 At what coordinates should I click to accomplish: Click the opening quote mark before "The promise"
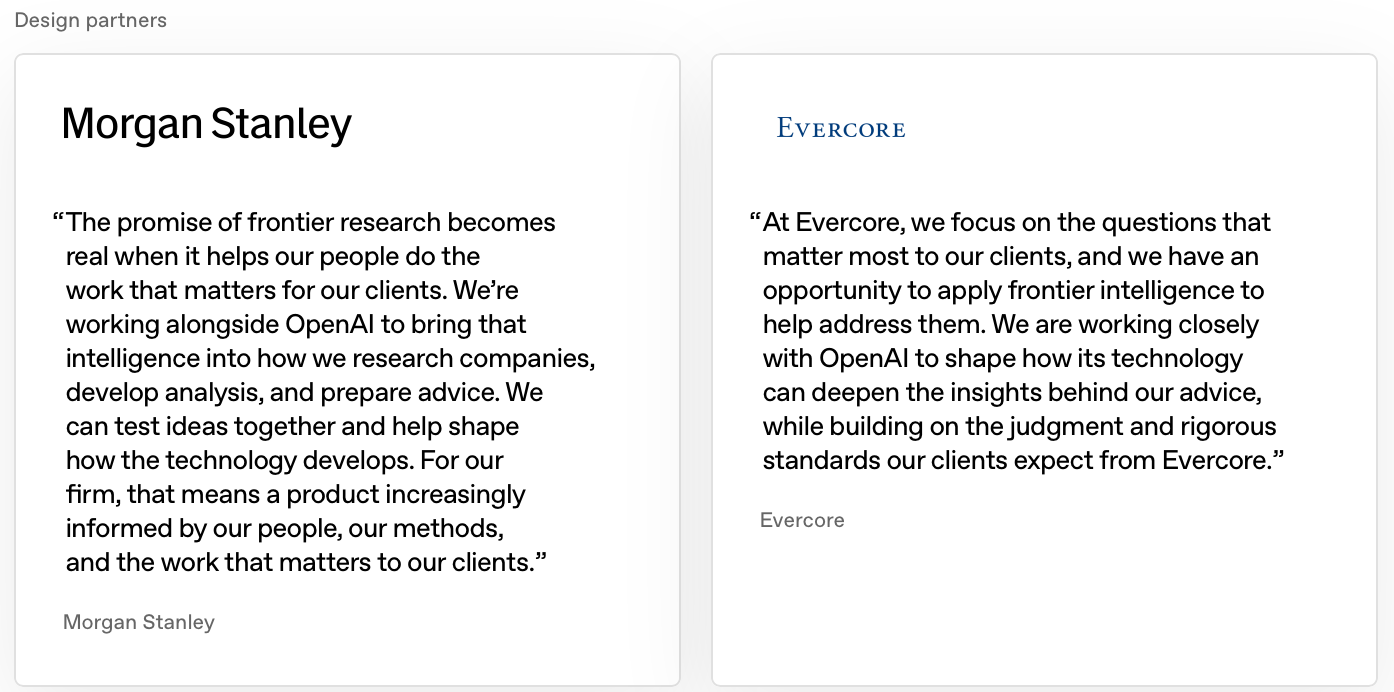(x=58, y=219)
